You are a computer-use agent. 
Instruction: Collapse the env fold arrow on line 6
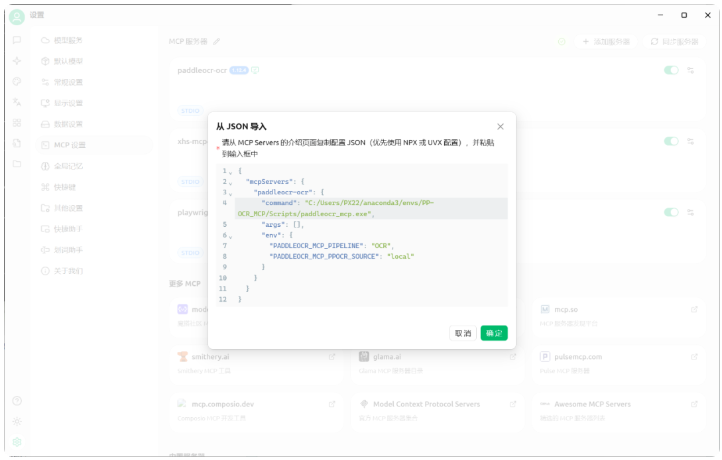click(x=231, y=237)
